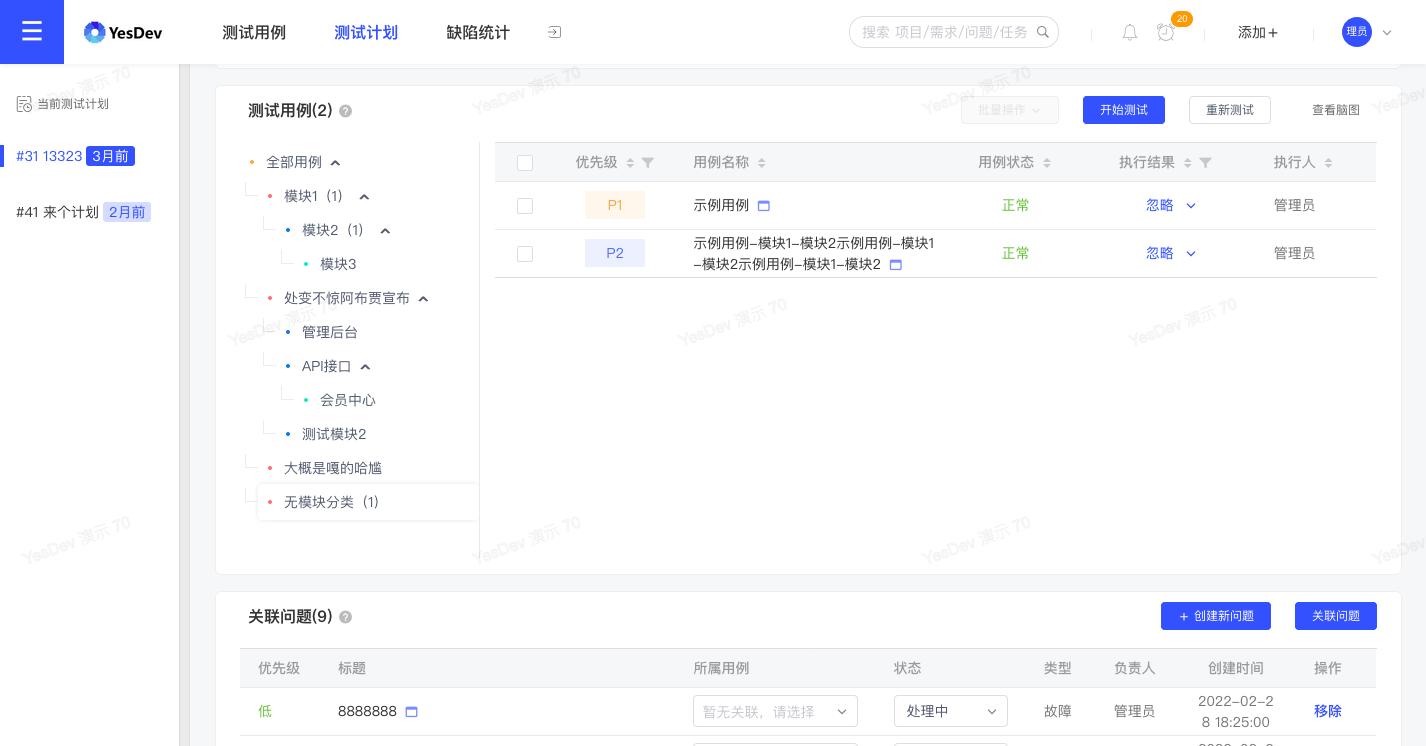
Task: Open the 暂无关联，请选择 dropdown
Action: (x=775, y=711)
